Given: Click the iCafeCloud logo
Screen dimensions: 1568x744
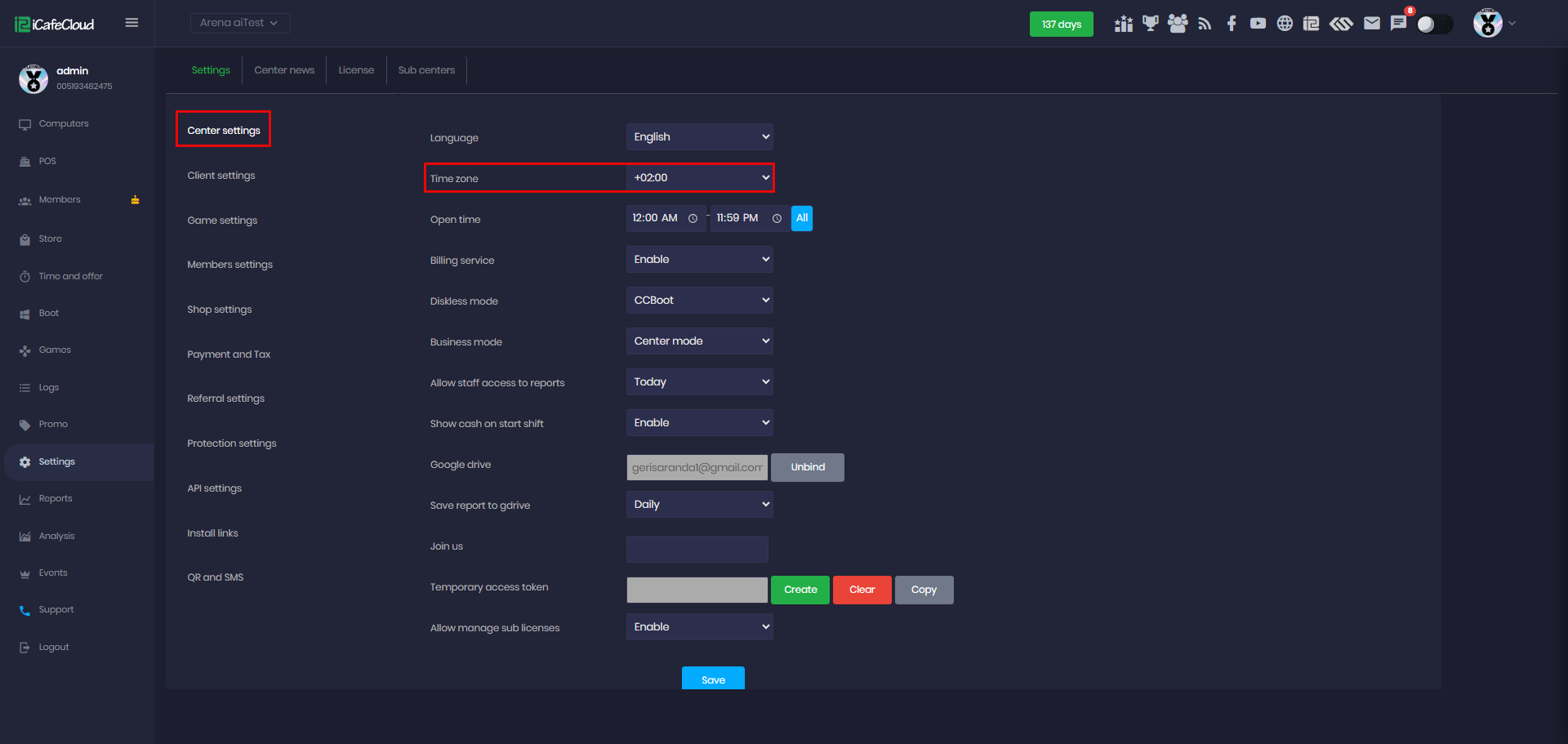Looking at the screenshot, I should (x=55, y=25).
